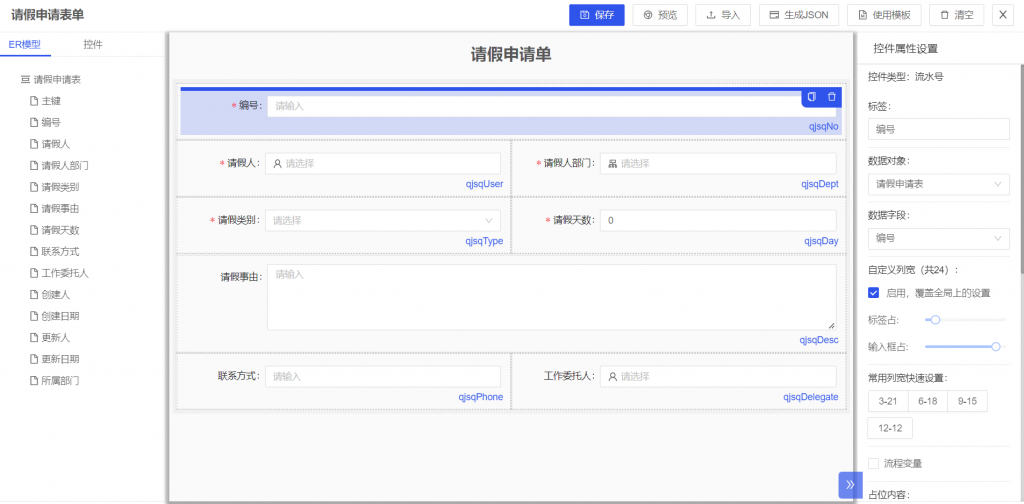Set column width to 12-12
This screenshot has width=1024, height=504.
click(890, 428)
